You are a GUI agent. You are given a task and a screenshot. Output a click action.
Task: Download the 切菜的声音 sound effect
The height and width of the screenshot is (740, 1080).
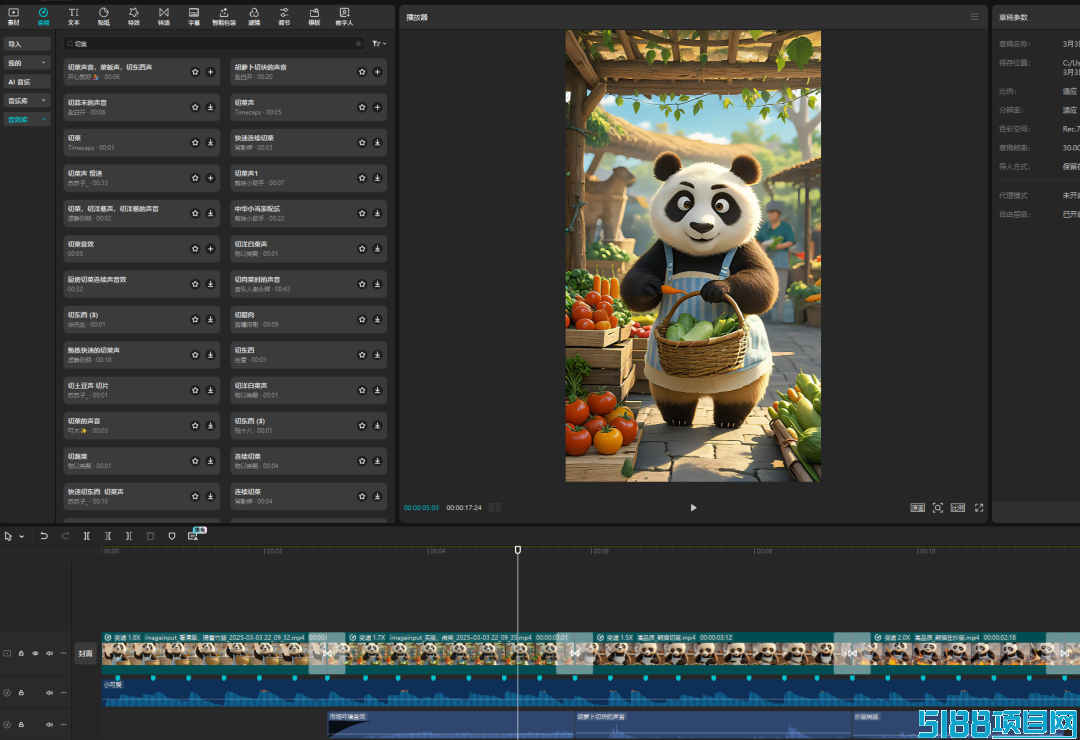[211, 426]
